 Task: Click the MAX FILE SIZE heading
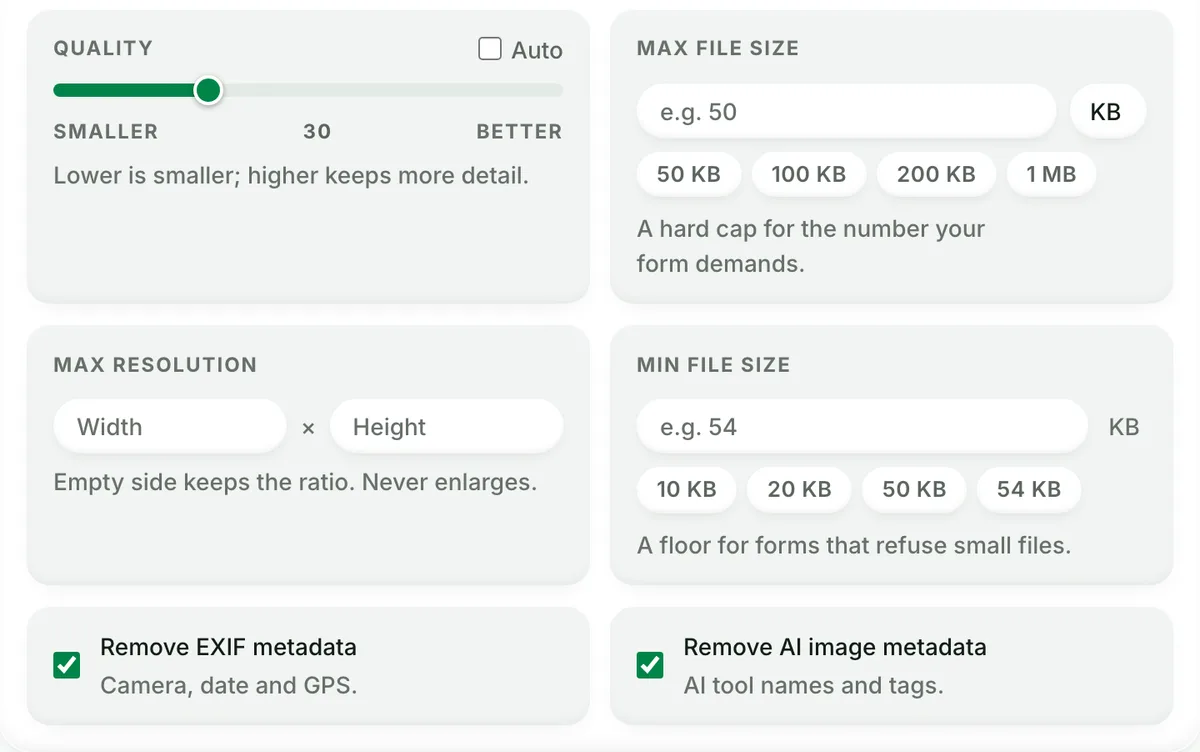click(718, 48)
